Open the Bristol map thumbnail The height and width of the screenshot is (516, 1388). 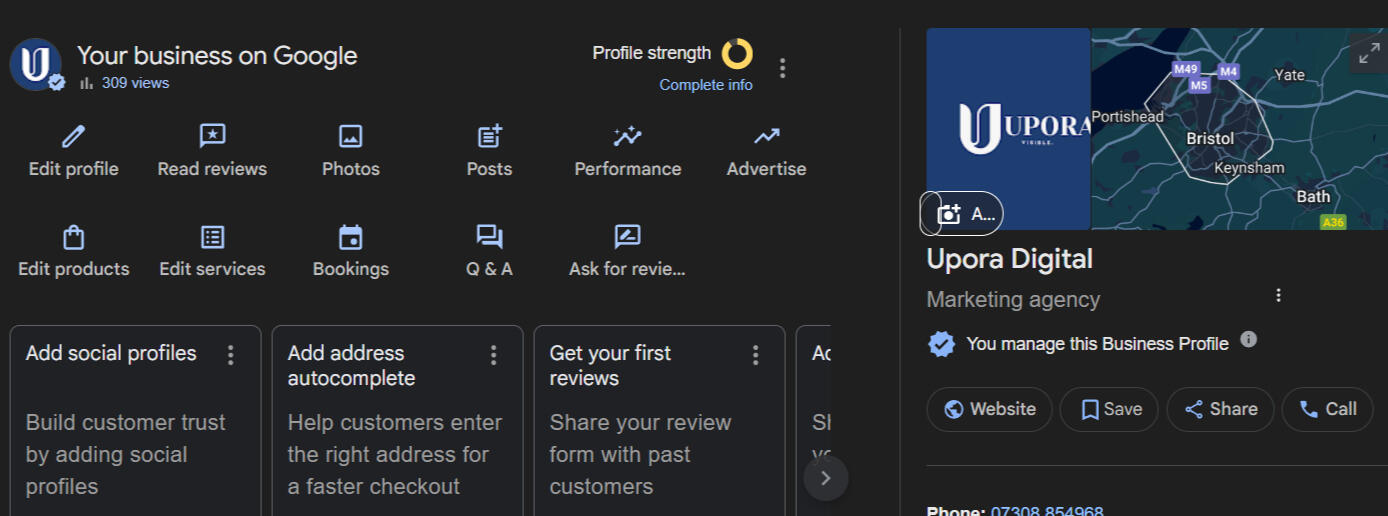tap(1239, 129)
